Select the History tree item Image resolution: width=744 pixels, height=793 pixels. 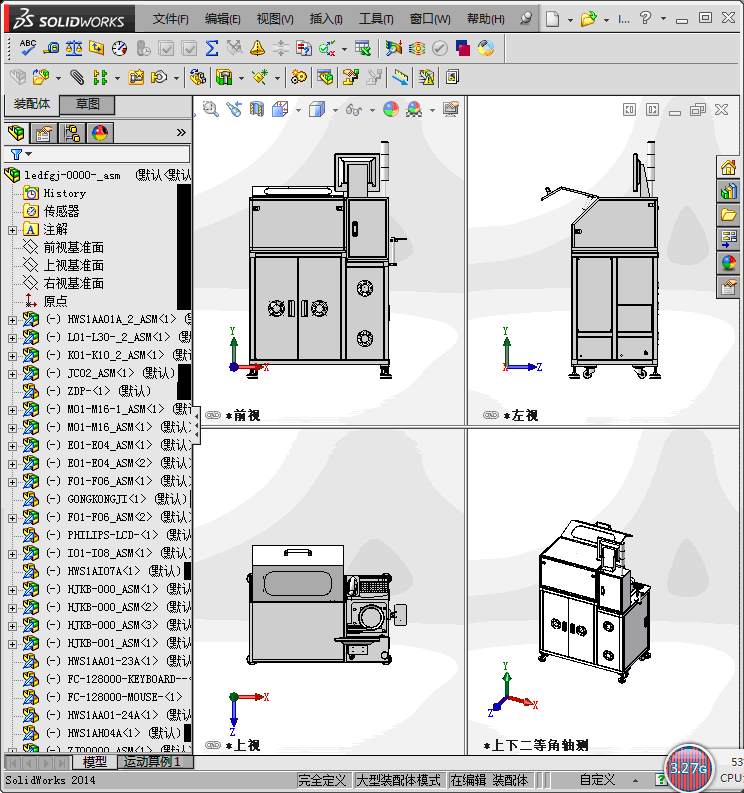65,193
